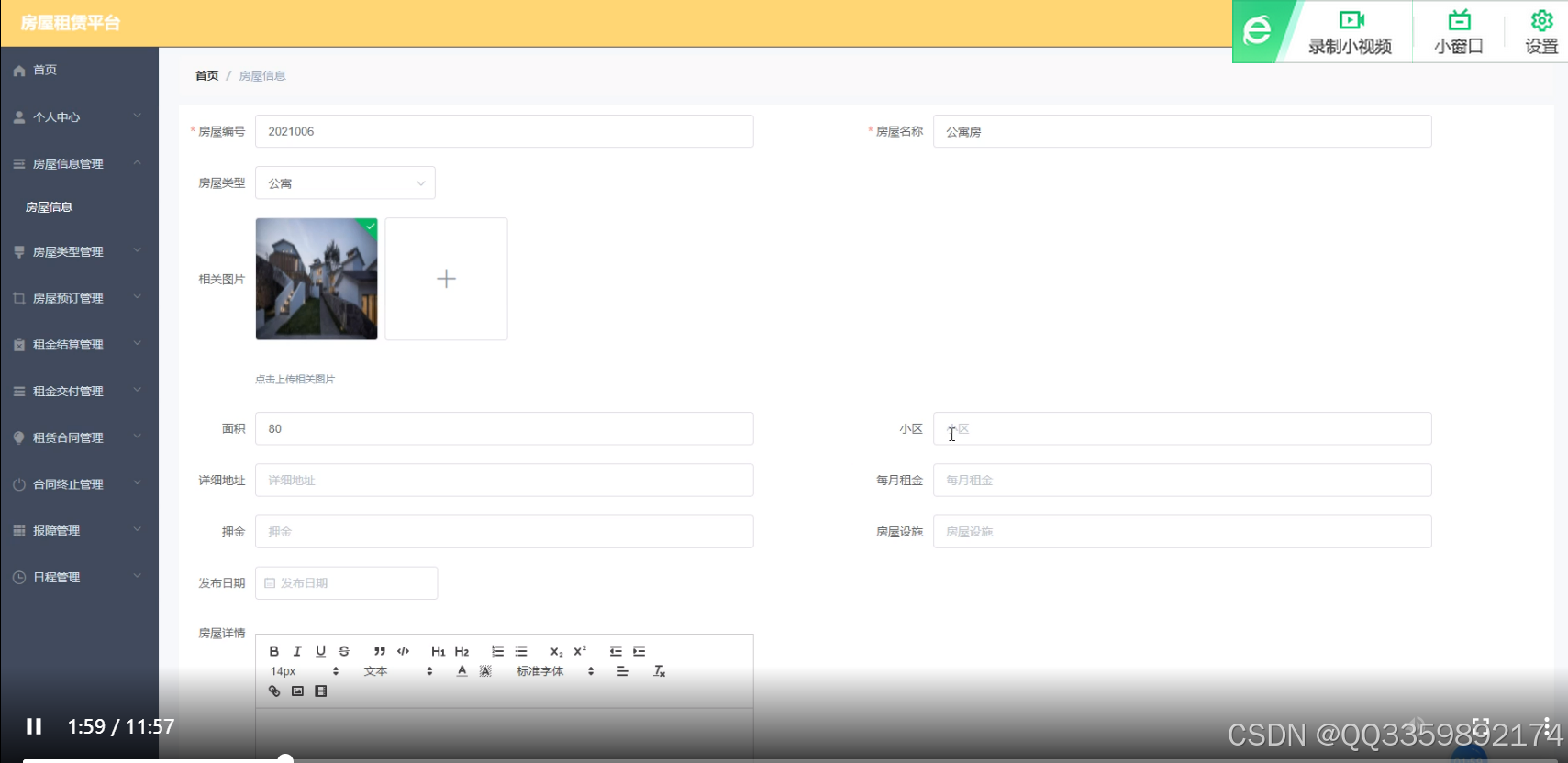Focus the 押金 input field

click(x=504, y=531)
